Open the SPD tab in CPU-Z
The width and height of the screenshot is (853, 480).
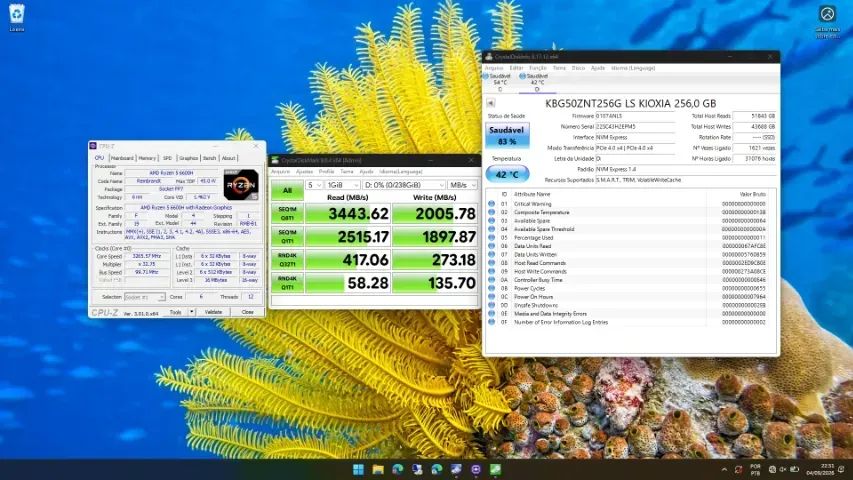pyautogui.click(x=167, y=158)
